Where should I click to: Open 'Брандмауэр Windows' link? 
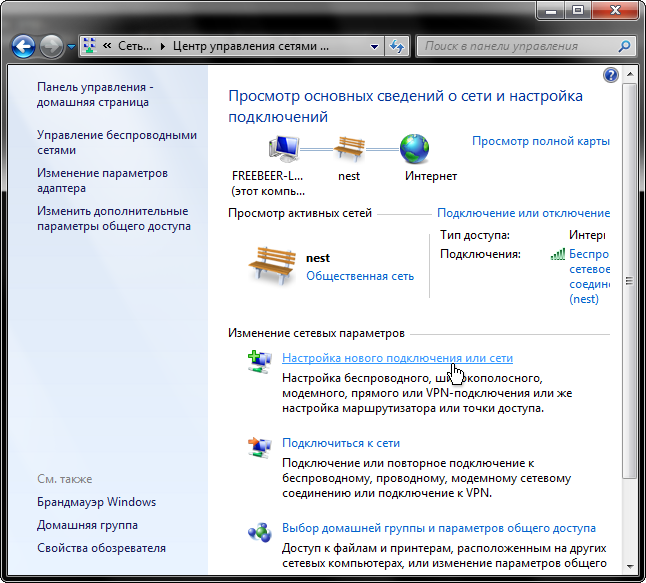point(96,502)
